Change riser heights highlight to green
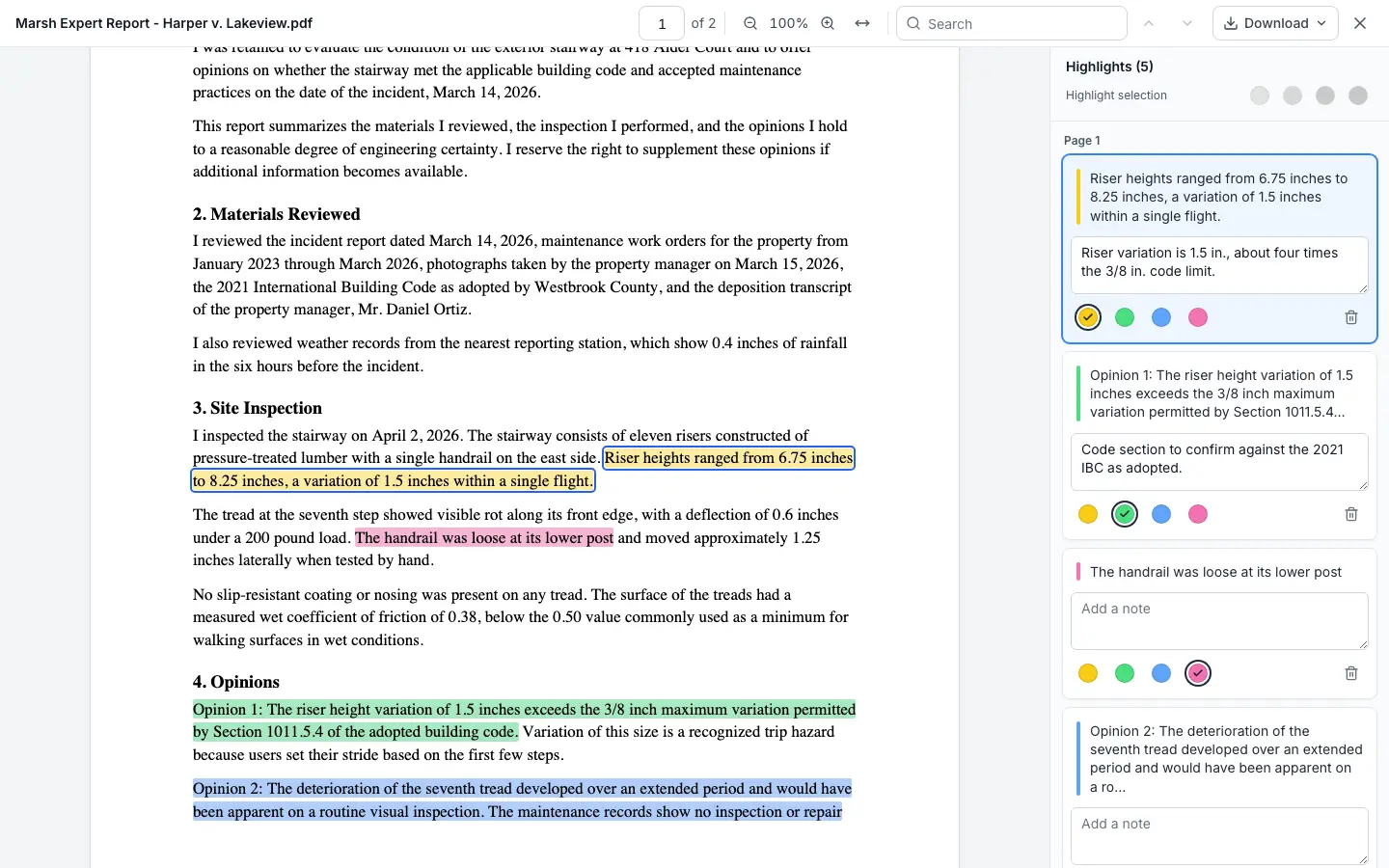1389x868 pixels. coord(1125,317)
